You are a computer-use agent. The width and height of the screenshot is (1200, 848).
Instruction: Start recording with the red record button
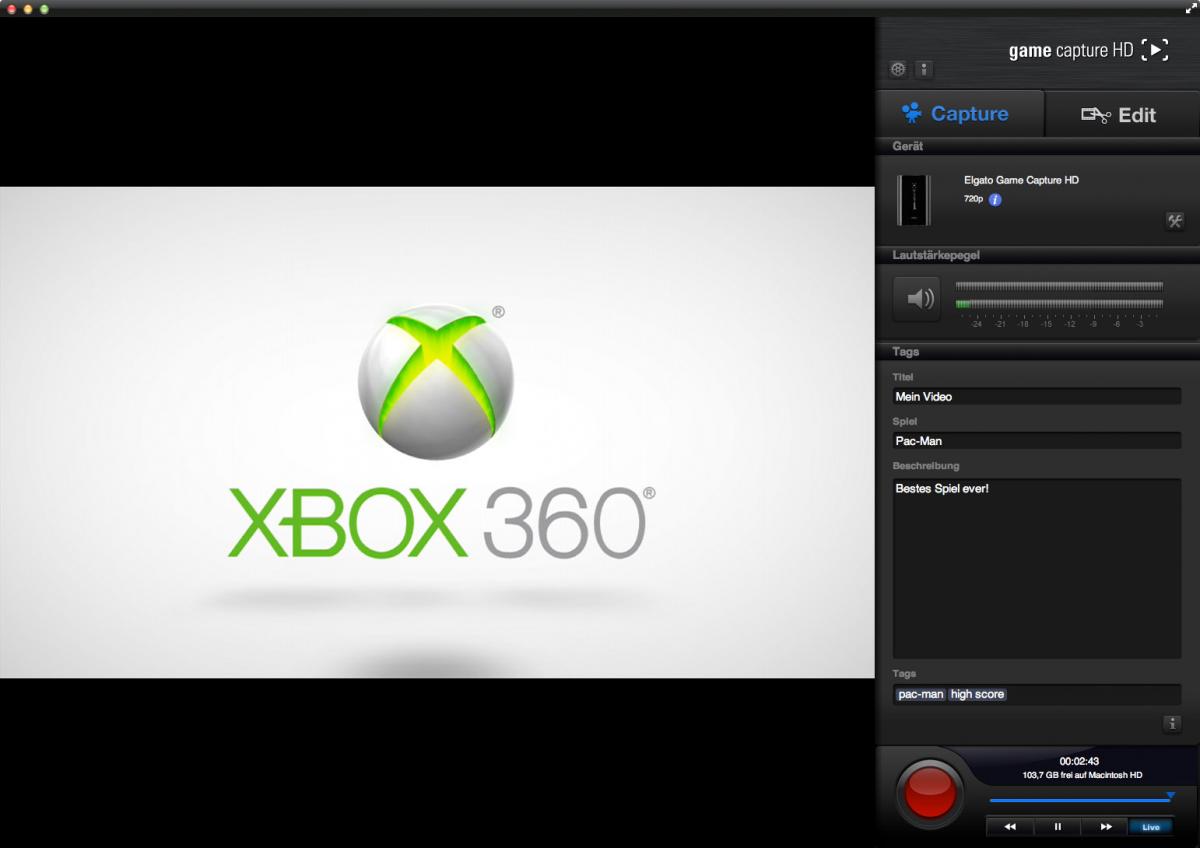tap(930, 794)
